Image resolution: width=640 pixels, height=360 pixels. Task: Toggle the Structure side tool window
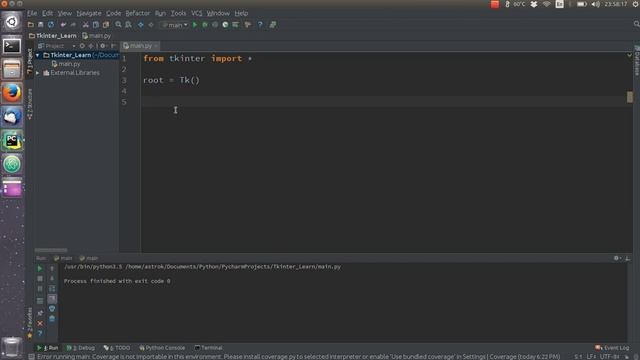pos(30,104)
